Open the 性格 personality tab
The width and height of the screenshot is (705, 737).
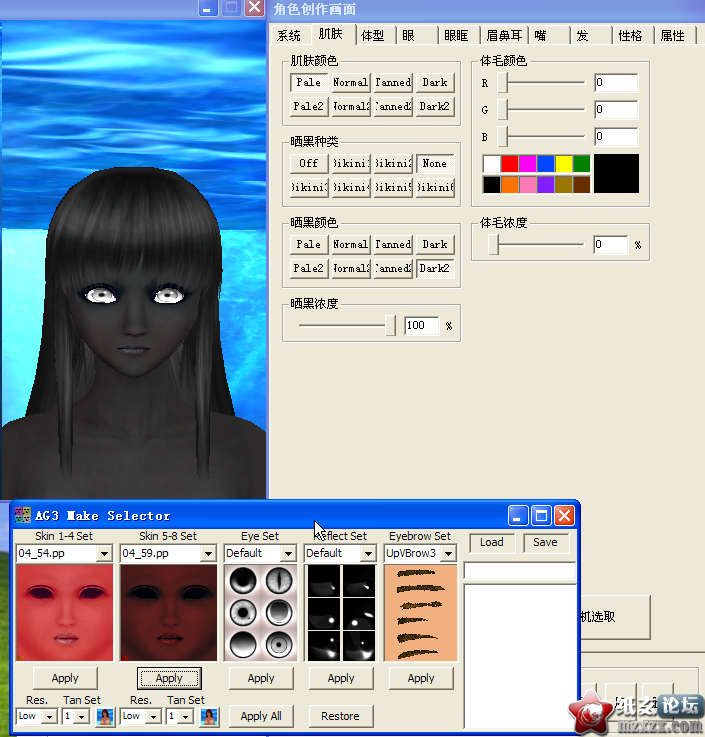point(630,35)
